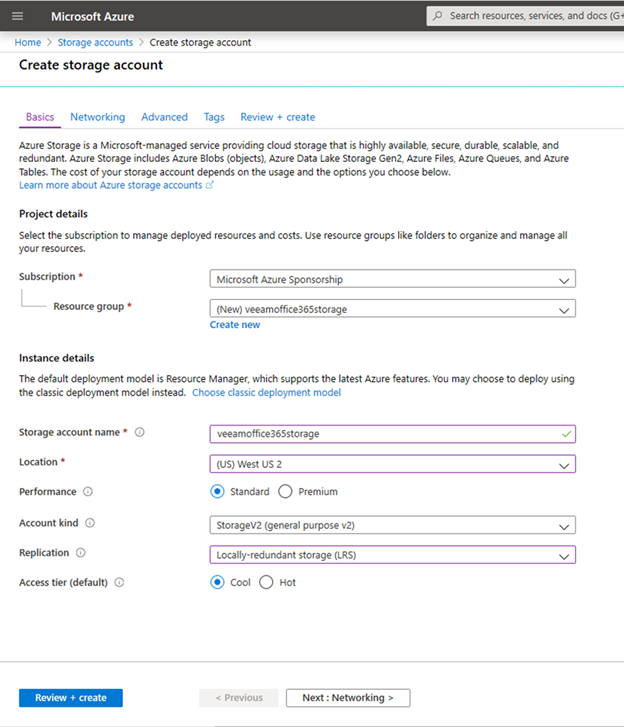Click external link icon after Learn more

click(x=210, y=185)
